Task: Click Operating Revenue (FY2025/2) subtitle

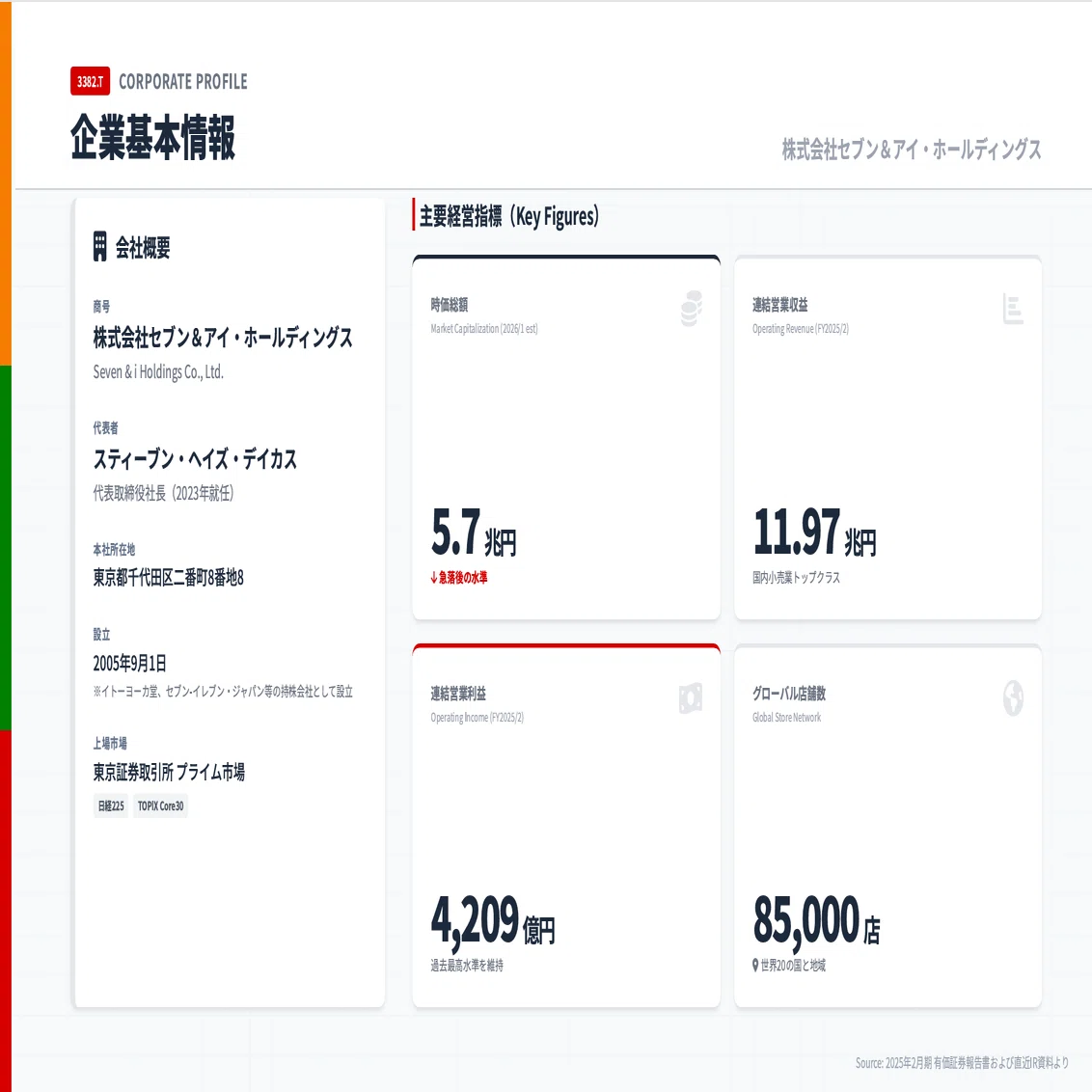Action: click(x=801, y=329)
